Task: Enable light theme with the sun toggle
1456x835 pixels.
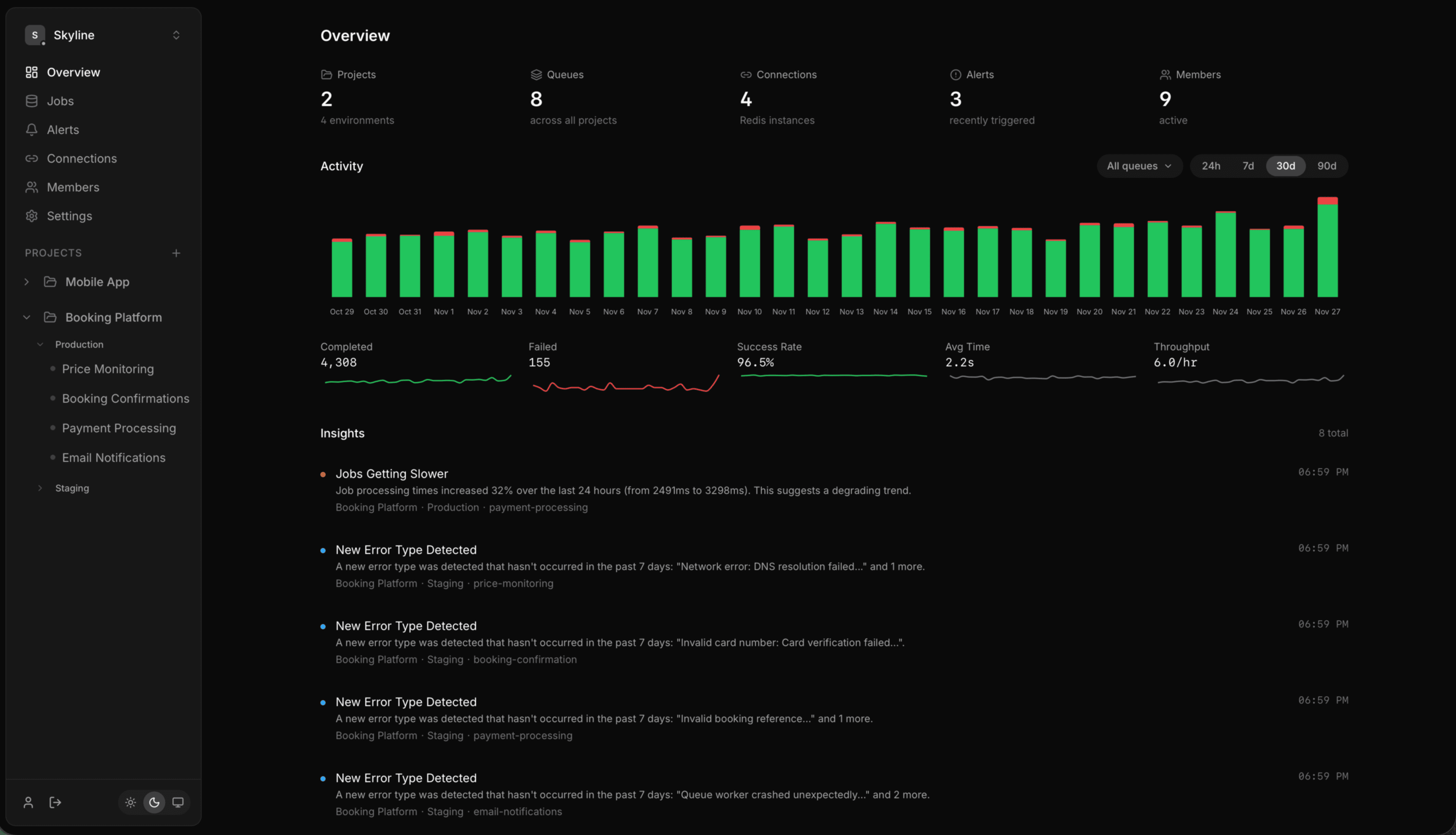Action: coord(130,802)
